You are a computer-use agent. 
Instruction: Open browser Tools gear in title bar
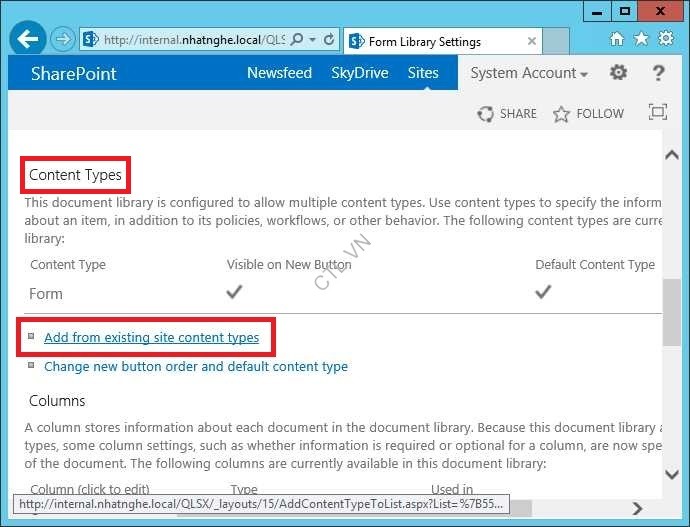click(665, 39)
